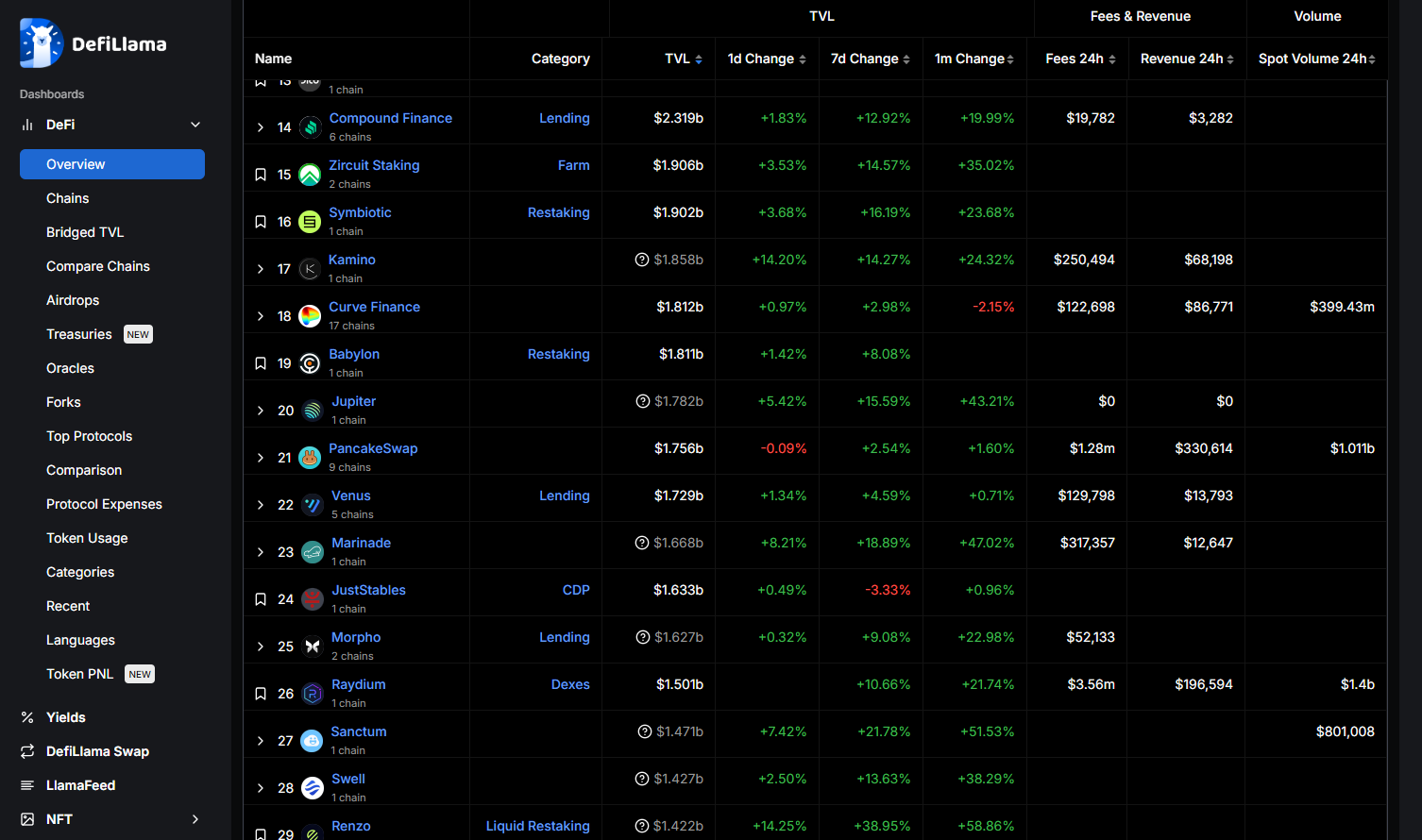Viewport: 1422px width, 840px height.
Task: Click the question mark icon beside Kamino TVL
Action: (642, 260)
